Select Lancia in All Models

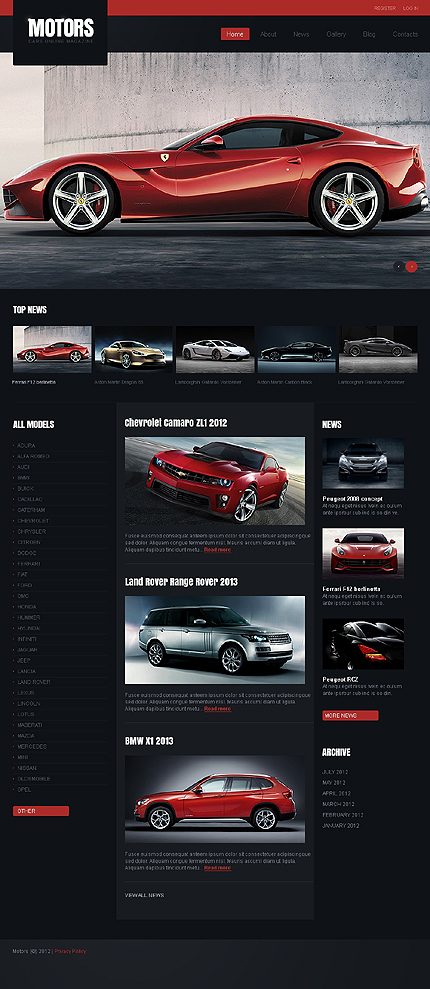26,670
